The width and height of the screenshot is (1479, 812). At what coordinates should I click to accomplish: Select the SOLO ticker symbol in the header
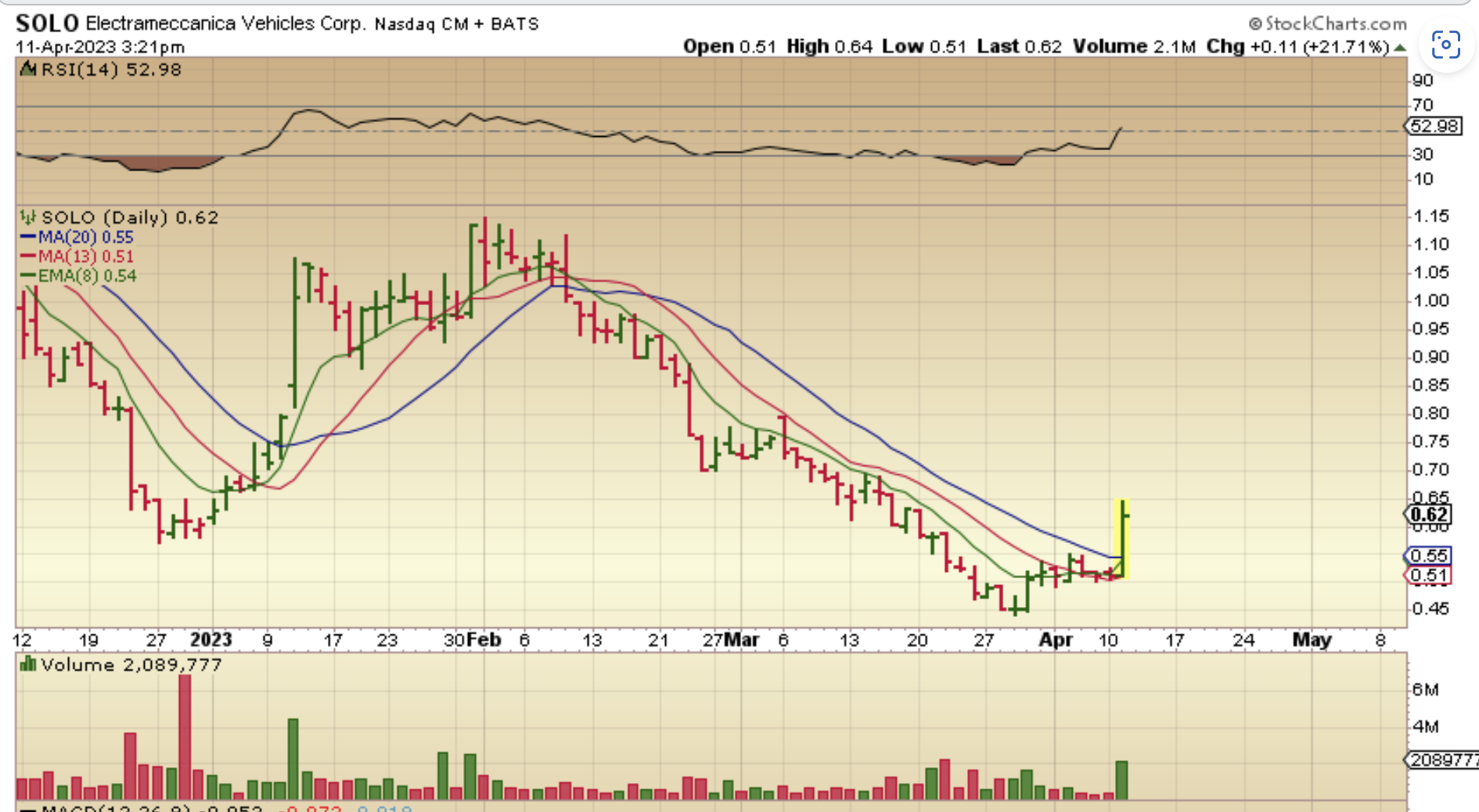pyautogui.click(x=47, y=23)
